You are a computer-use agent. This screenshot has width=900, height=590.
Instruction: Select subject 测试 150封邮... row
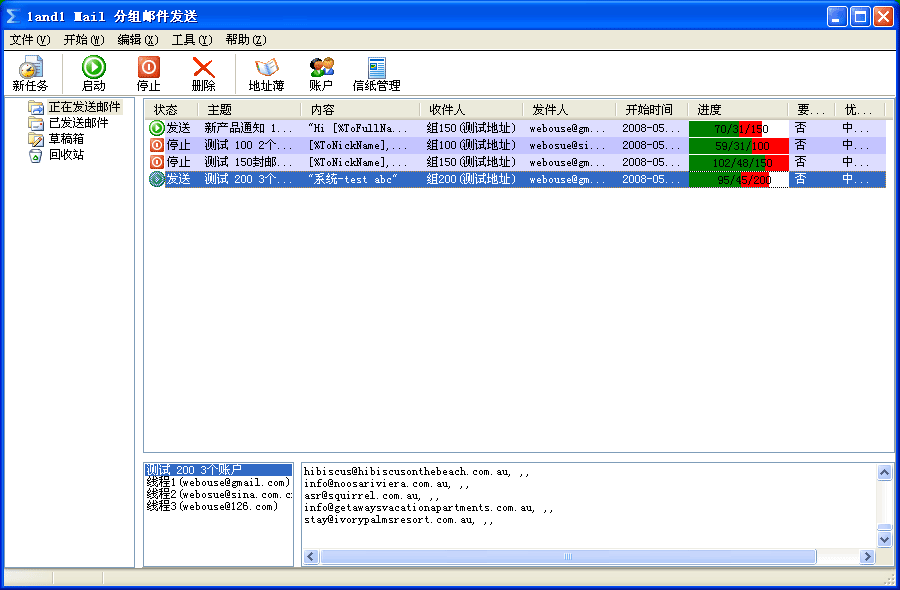coord(249,162)
